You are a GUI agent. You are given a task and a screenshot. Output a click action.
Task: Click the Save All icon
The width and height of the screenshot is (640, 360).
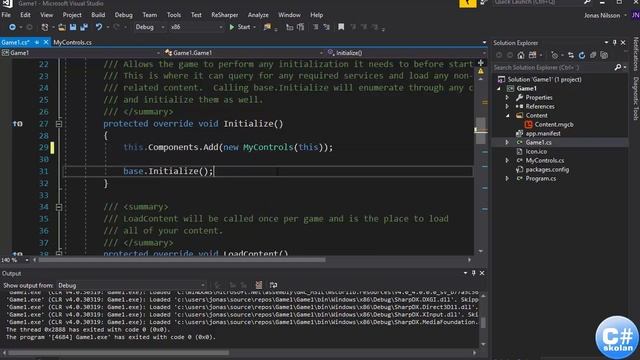point(84,27)
